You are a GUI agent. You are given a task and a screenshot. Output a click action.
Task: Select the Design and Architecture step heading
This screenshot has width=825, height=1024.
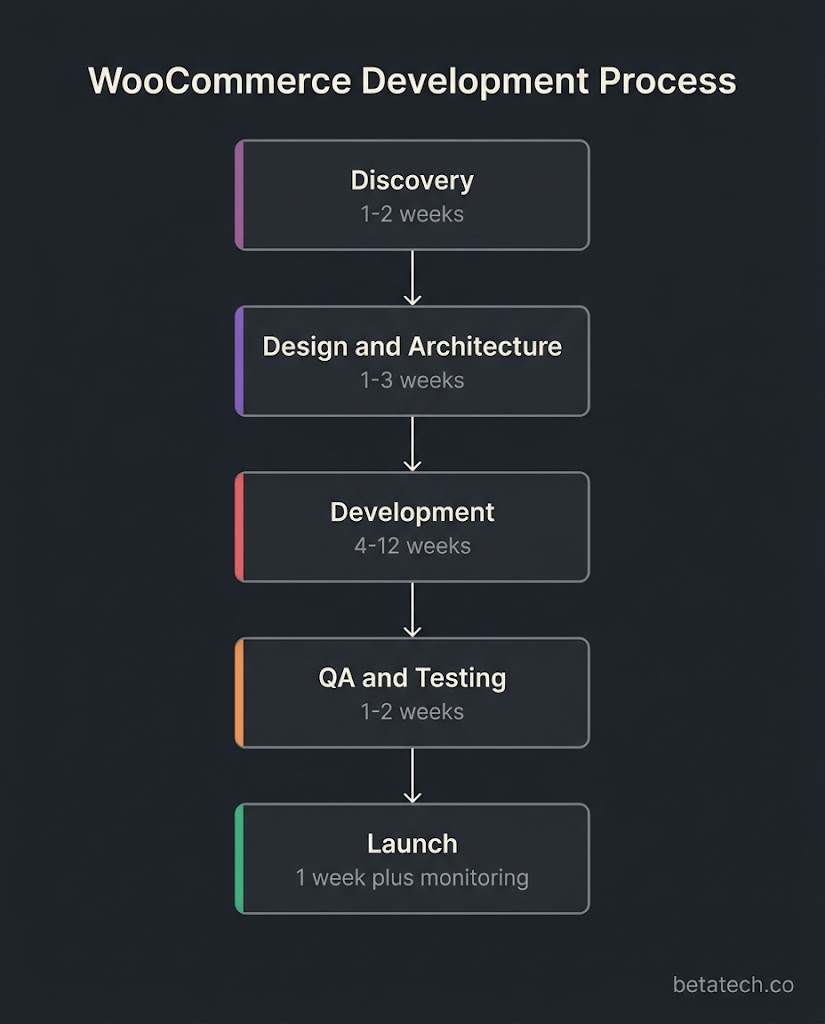pyautogui.click(x=412, y=347)
